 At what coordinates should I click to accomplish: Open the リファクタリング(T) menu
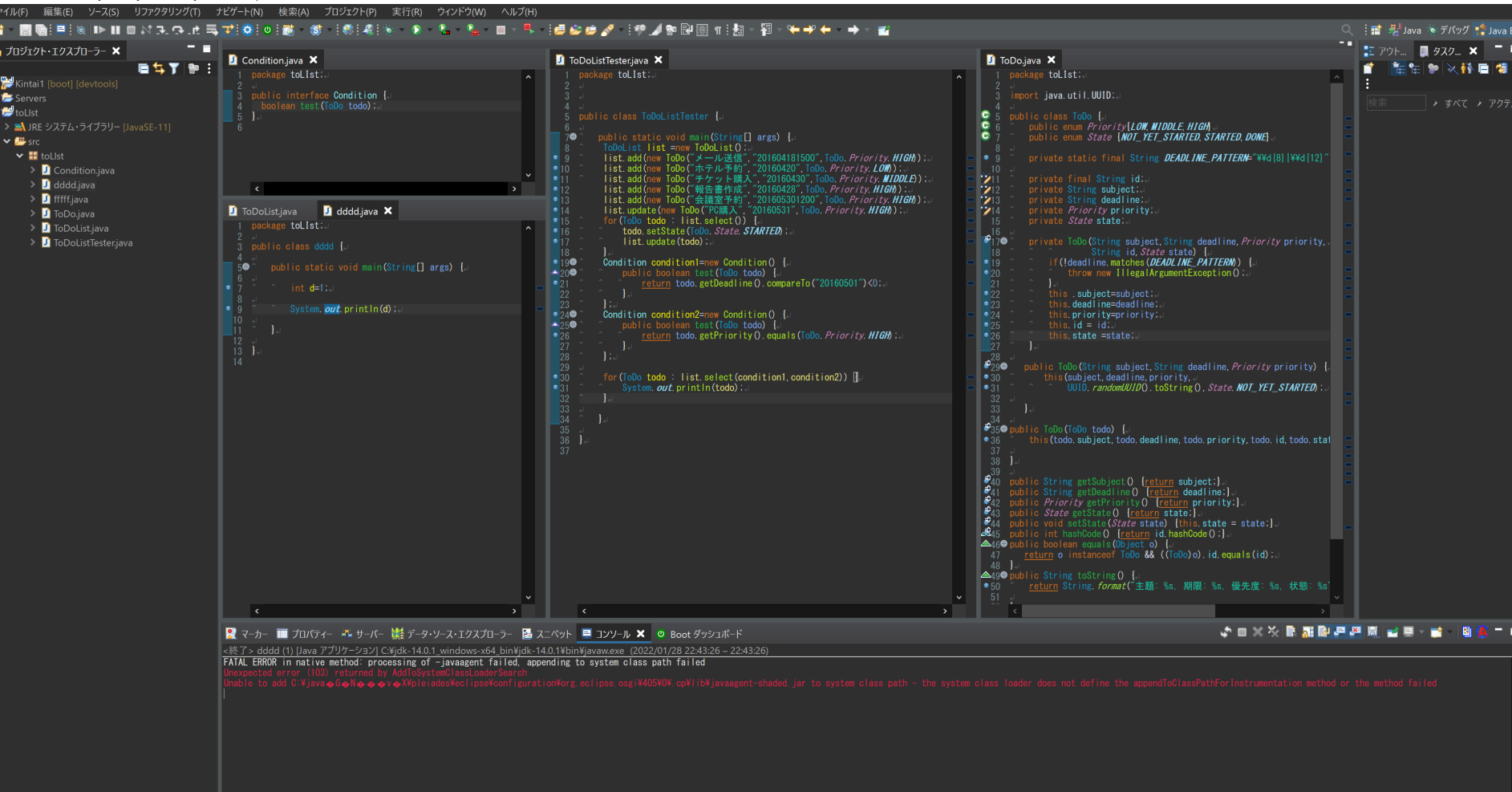coord(167,12)
